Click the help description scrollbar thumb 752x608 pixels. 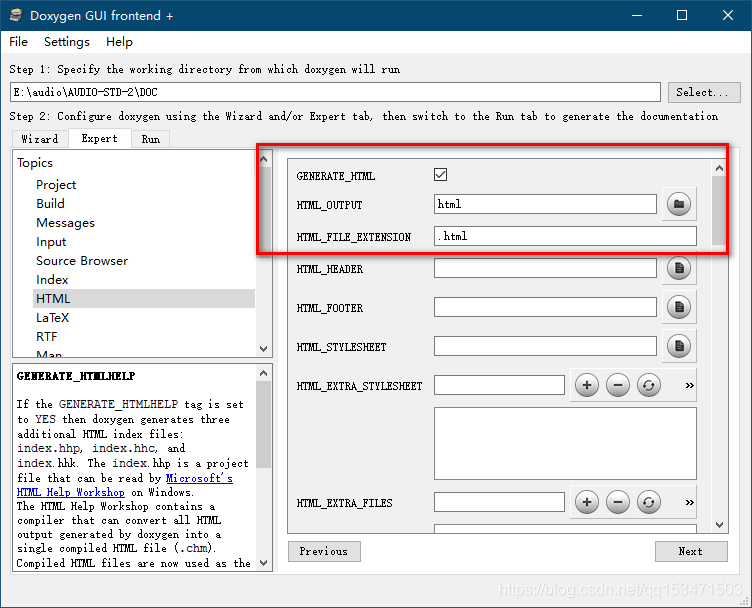pos(263,424)
